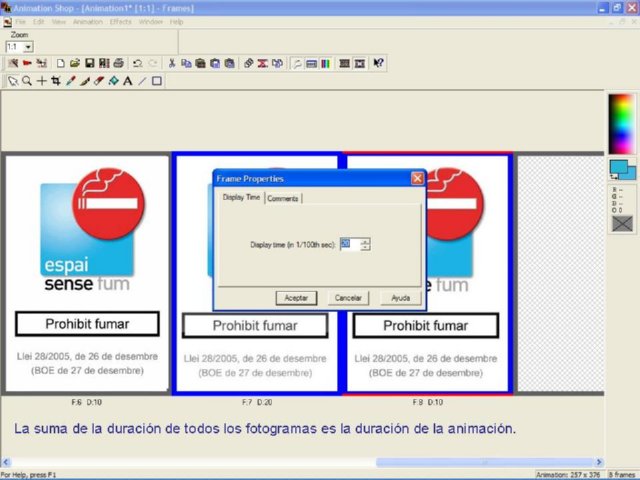Toggle the tool palette visibility icon

tap(297, 63)
